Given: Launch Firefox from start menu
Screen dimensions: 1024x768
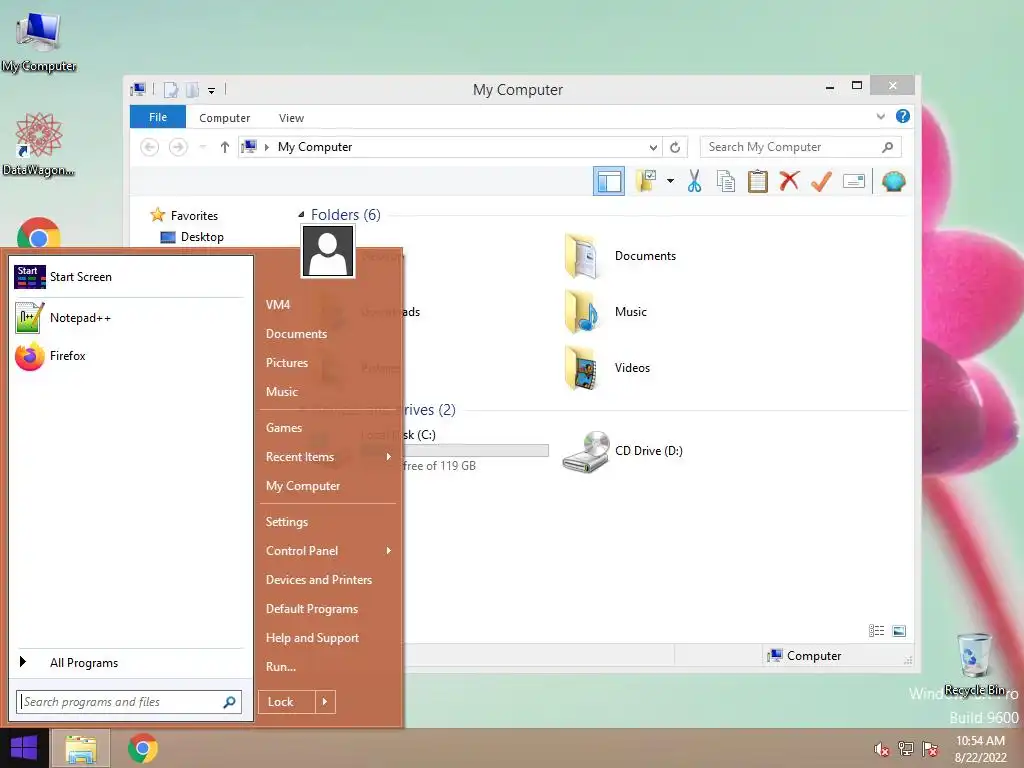Looking at the screenshot, I should pos(129,356).
